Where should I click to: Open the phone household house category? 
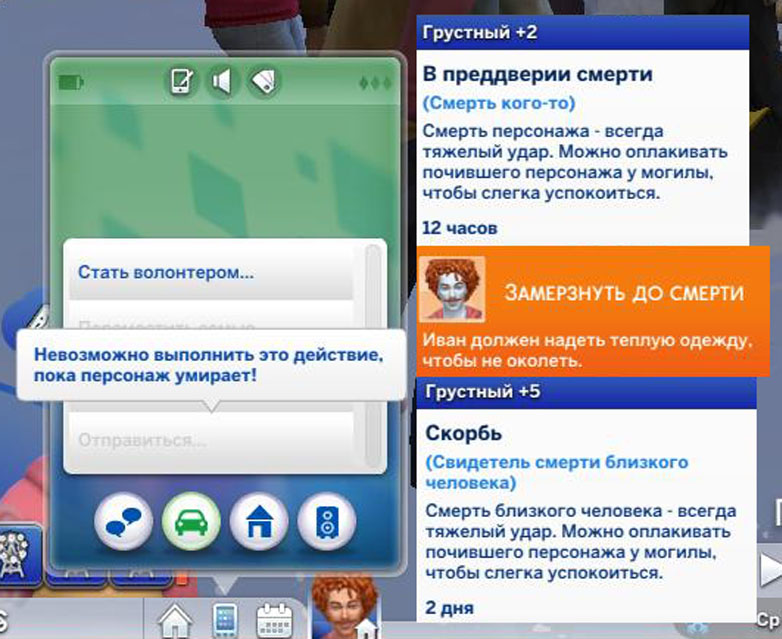point(259,522)
